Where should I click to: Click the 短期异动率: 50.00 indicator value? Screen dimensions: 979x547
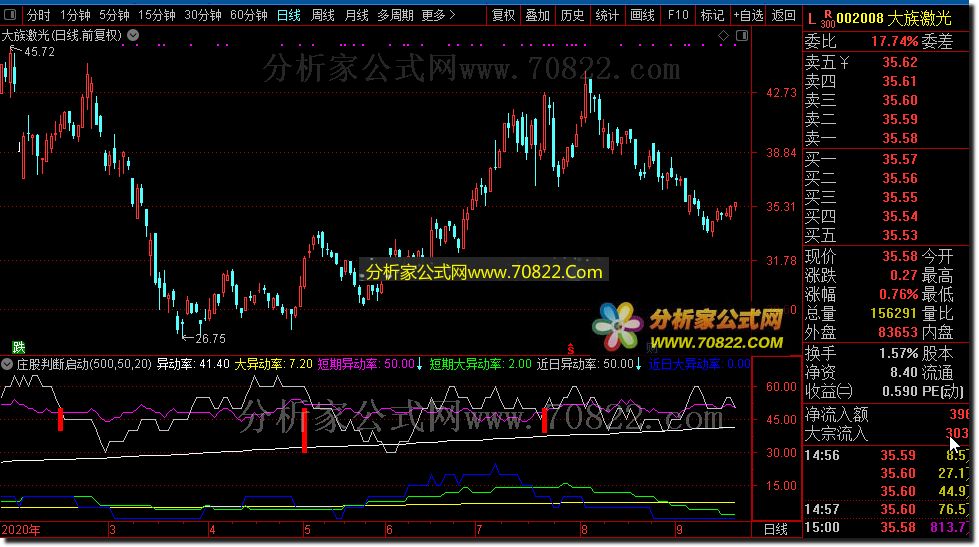tap(366, 363)
